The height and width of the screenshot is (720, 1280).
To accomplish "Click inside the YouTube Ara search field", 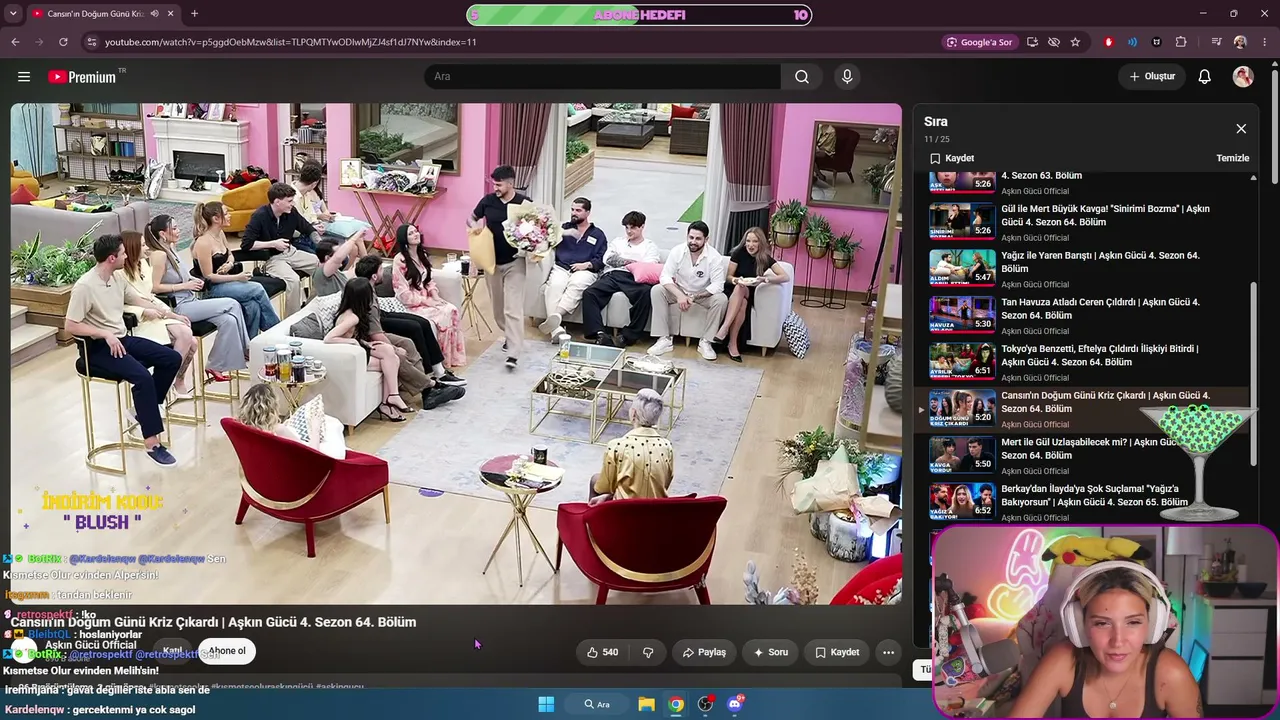I will click(x=603, y=77).
